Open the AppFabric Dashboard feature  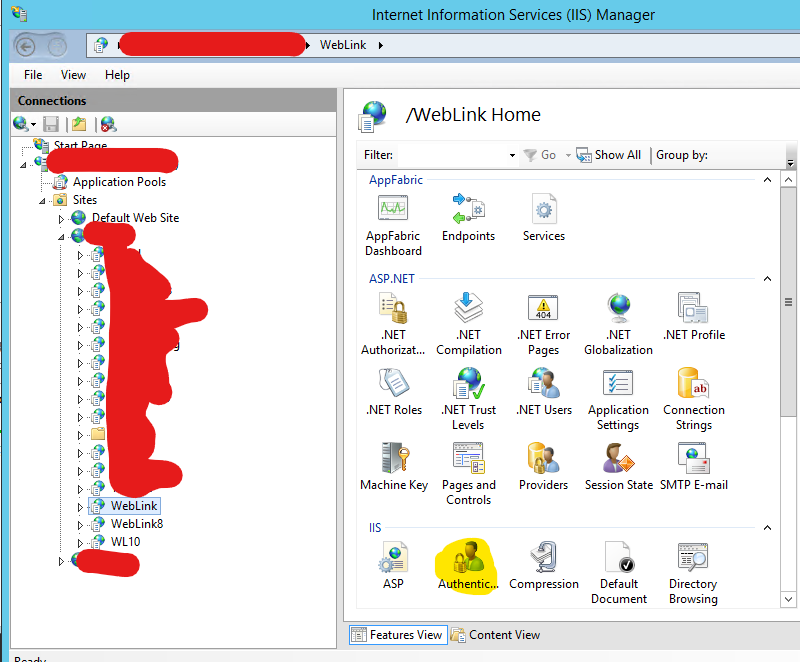(393, 225)
